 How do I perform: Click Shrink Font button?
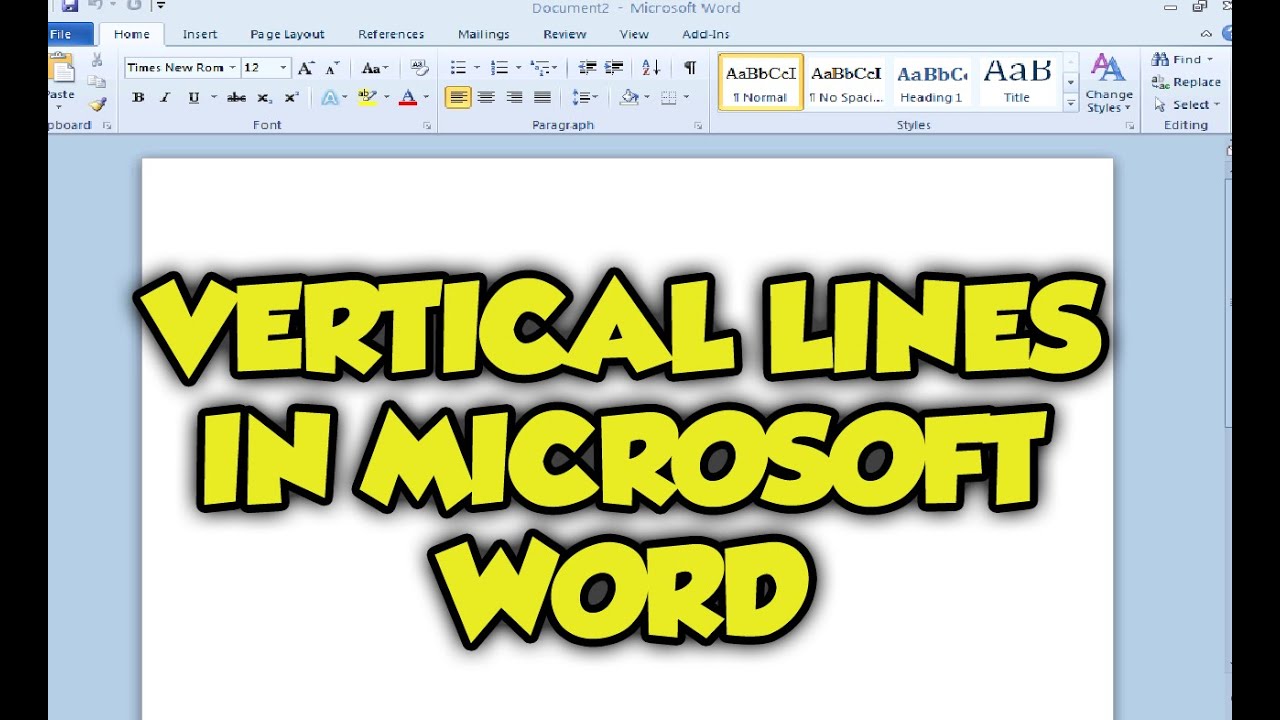(x=333, y=68)
